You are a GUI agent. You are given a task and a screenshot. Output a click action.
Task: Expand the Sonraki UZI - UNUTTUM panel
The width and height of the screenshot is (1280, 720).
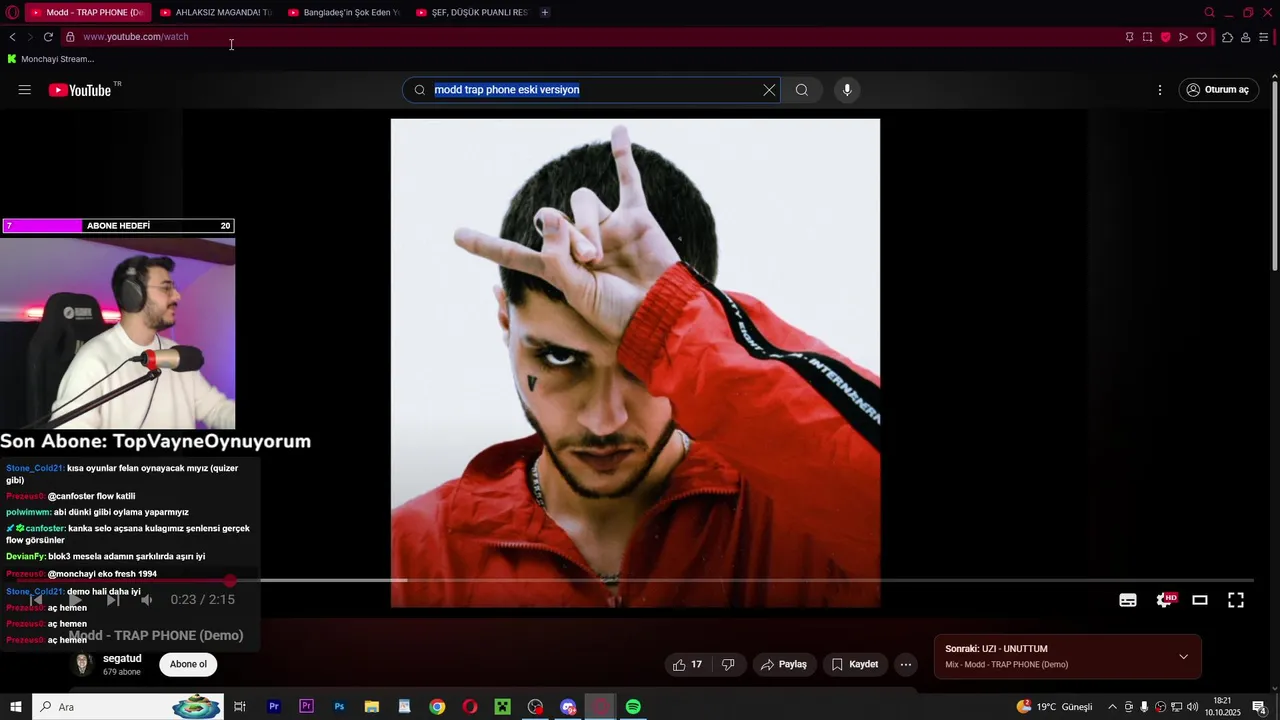point(1184,657)
